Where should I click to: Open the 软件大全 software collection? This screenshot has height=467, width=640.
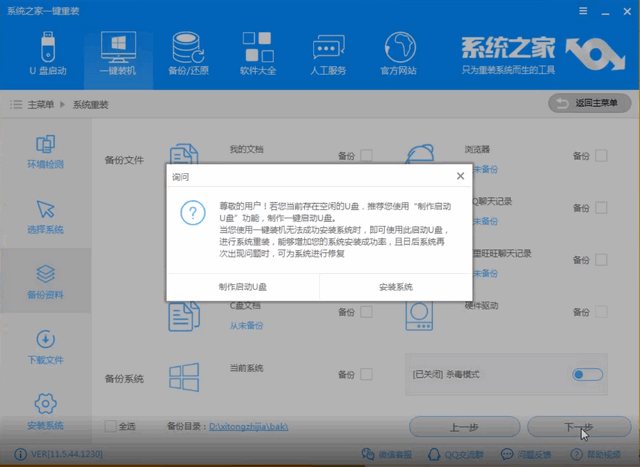pos(258,53)
